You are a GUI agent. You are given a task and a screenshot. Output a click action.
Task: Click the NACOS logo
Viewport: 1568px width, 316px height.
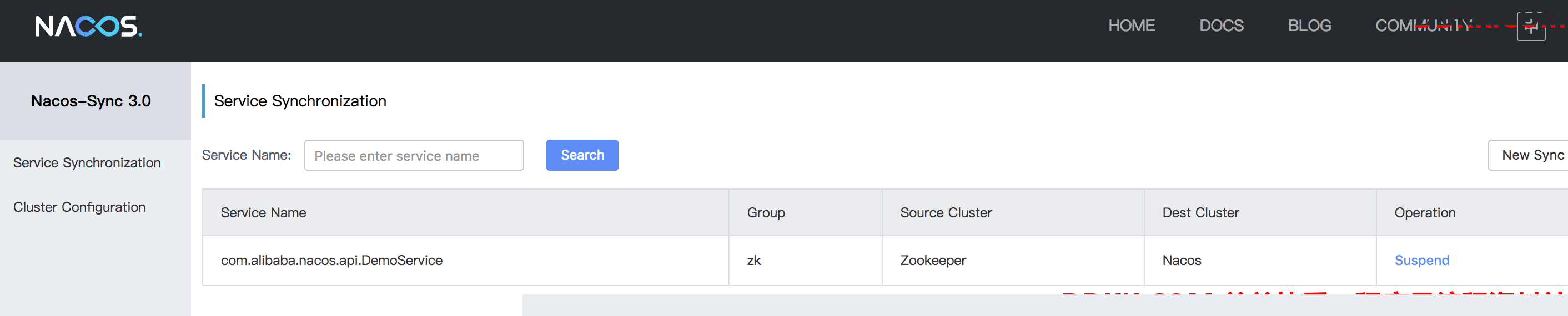(x=89, y=26)
